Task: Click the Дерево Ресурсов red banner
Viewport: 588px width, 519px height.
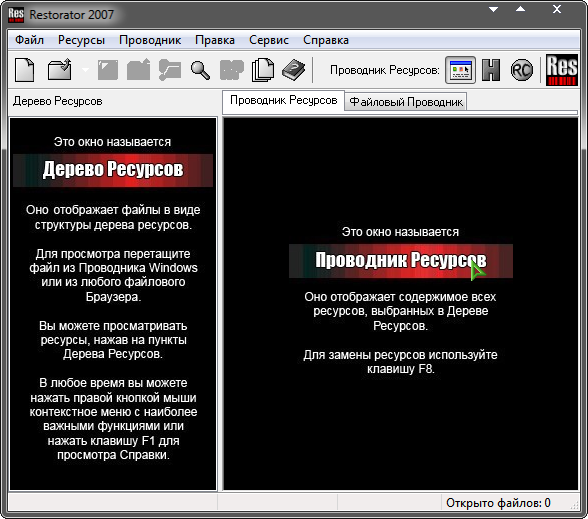Action: (x=113, y=170)
